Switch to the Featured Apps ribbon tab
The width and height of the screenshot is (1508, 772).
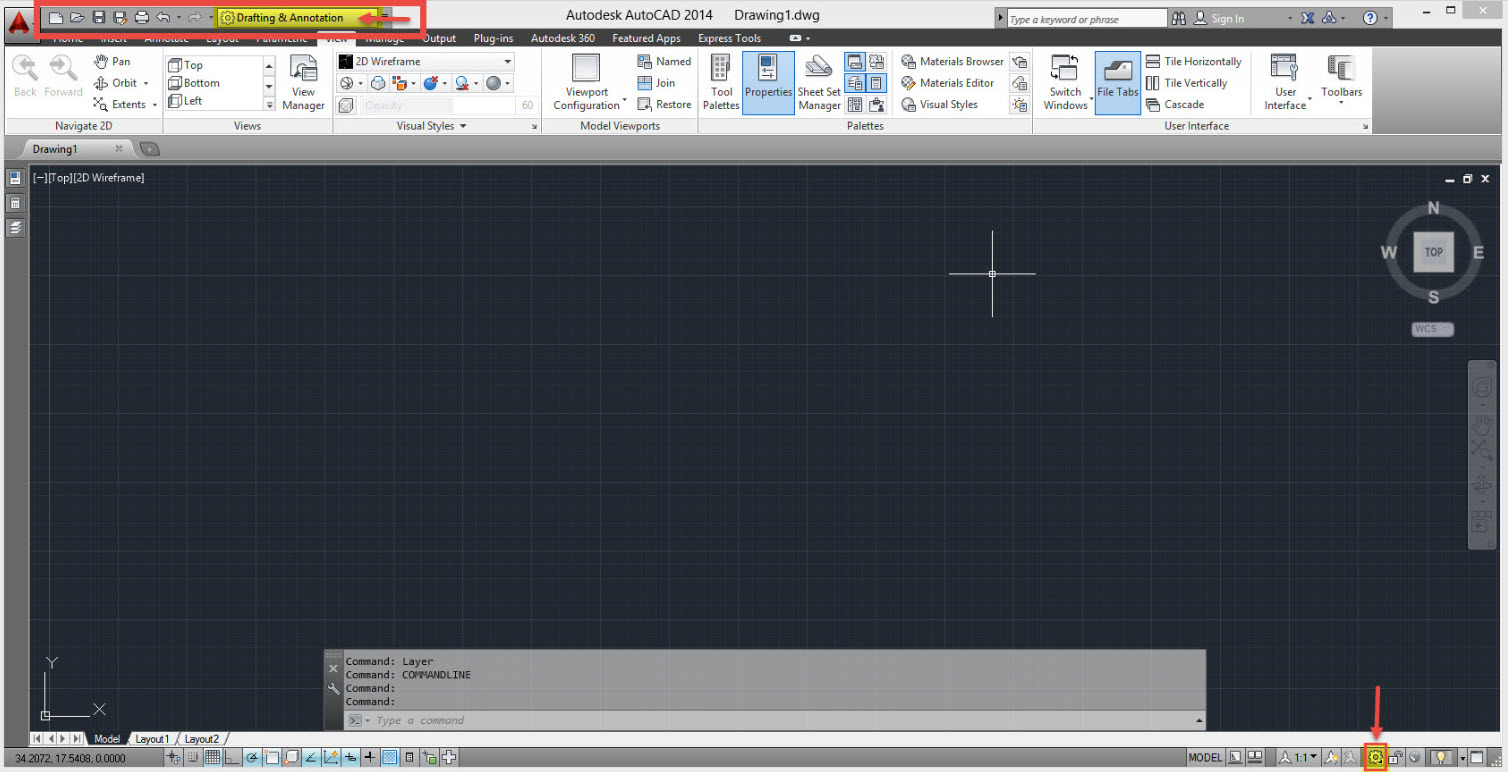click(x=646, y=38)
